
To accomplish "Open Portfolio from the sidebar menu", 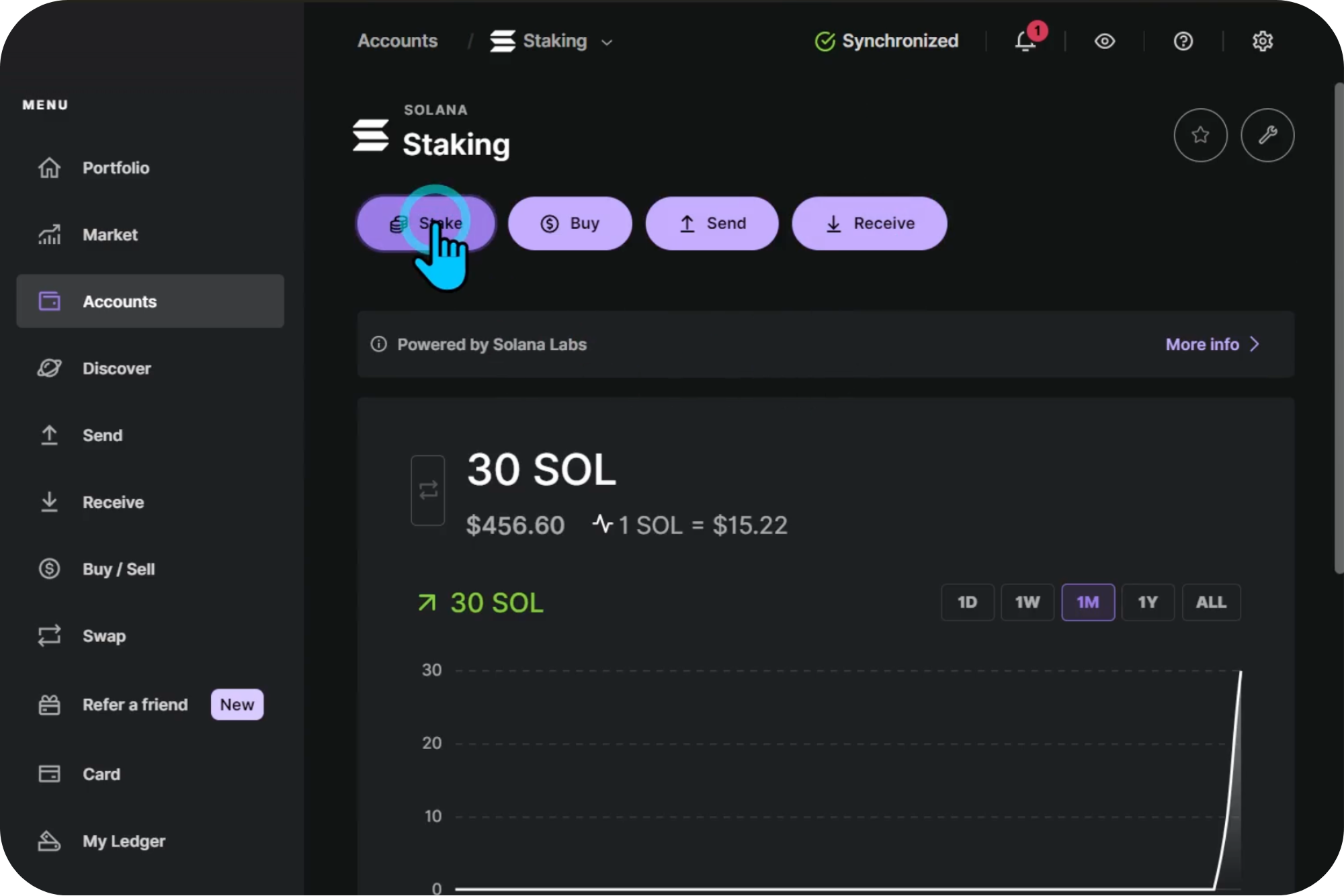I will point(116,168).
